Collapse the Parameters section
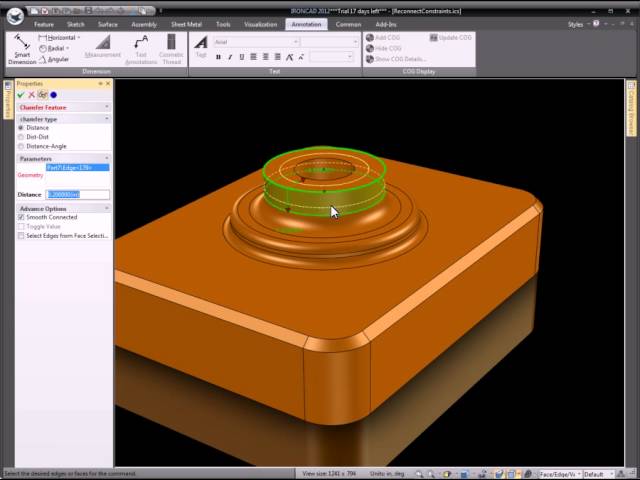640x480 pixels. [x=107, y=158]
